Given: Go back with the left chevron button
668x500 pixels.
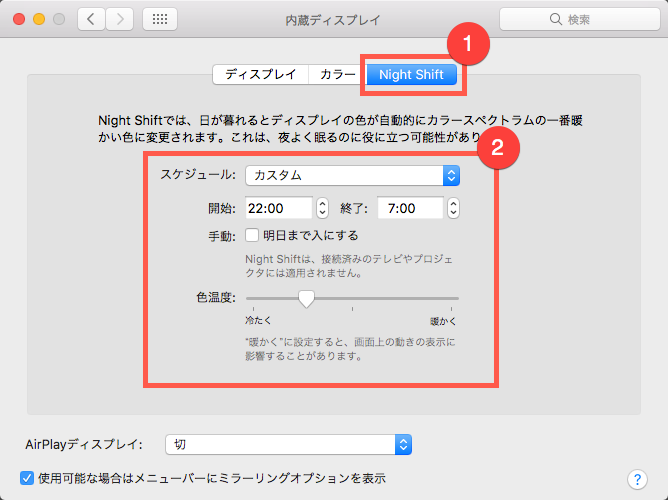Looking at the screenshot, I should [x=91, y=19].
